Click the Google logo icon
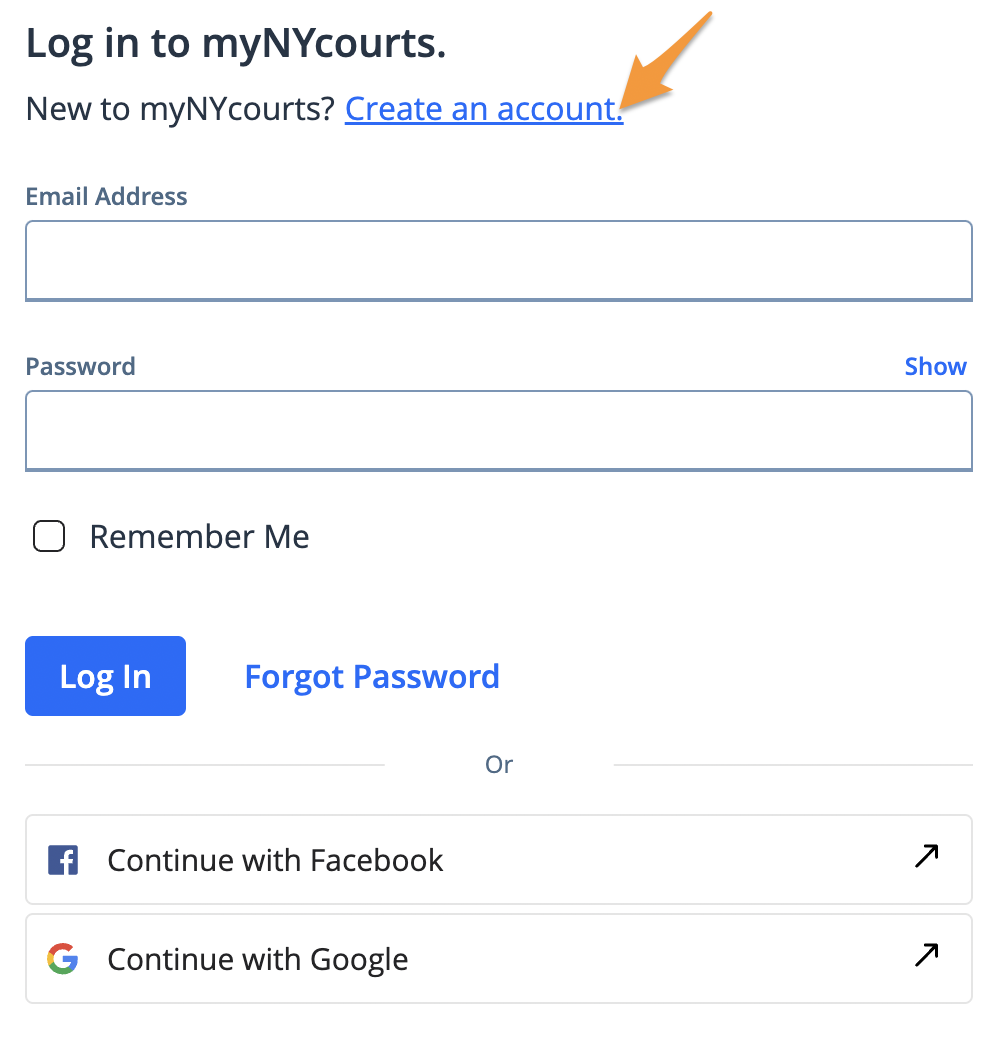This screenshot has height=1042, width=1002. point(63,958)
